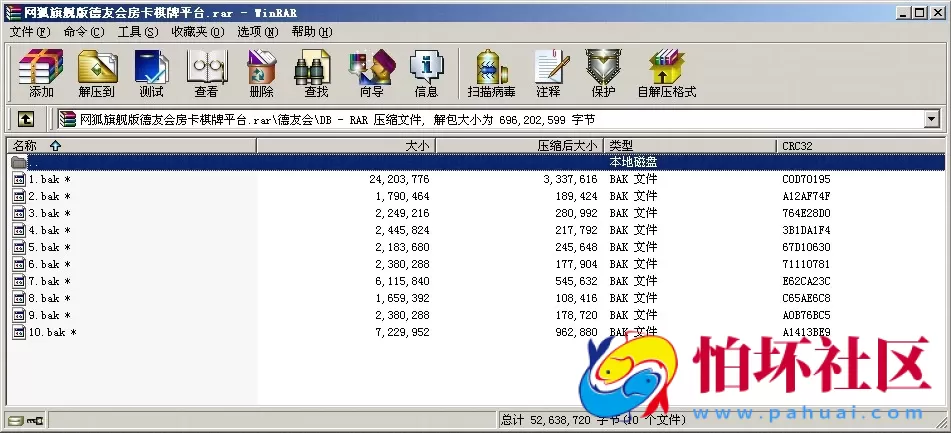This screenshot has height=433, width=951.
Task: Click the size value 24,203,776
Action: [x=399, y=180]
